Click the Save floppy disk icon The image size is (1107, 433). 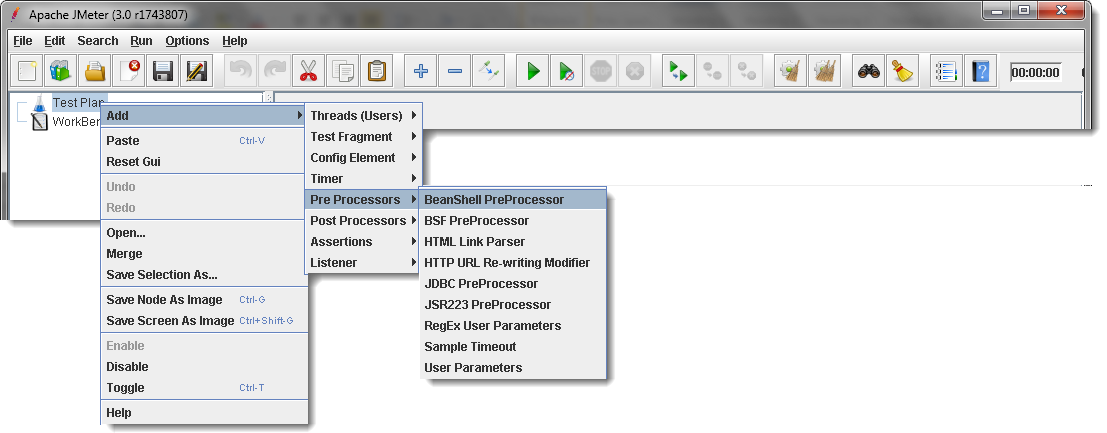pos(163,72)
